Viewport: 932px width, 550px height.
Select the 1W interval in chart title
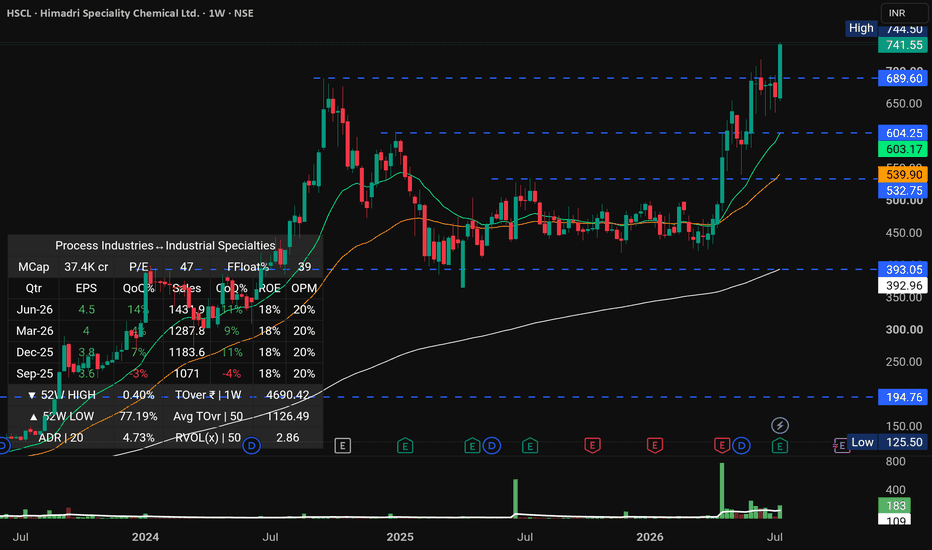tap(217, 13)
